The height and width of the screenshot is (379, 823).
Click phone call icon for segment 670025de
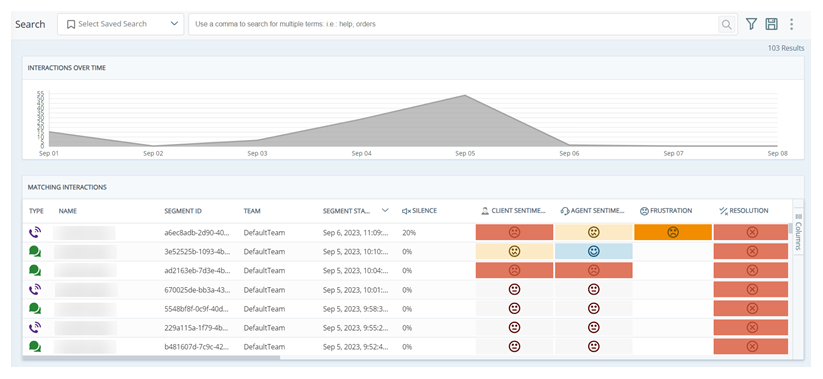pyautogui.click(x=35, y=289)
